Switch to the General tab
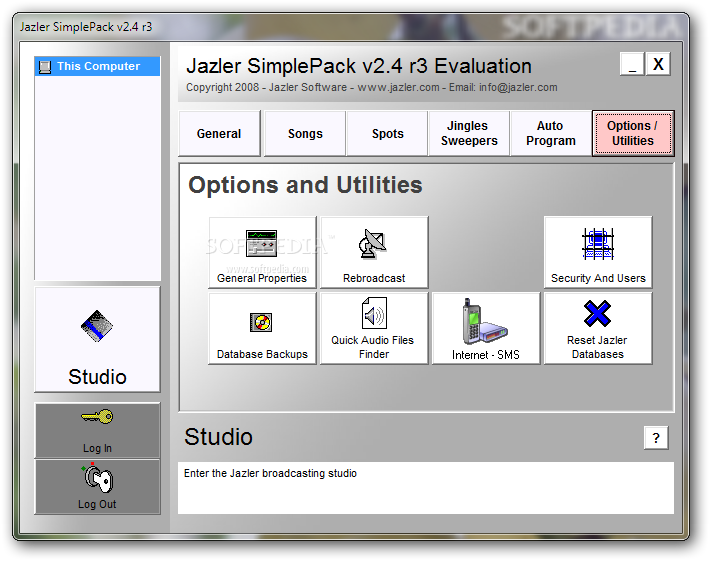 click(x=219, y=134)
